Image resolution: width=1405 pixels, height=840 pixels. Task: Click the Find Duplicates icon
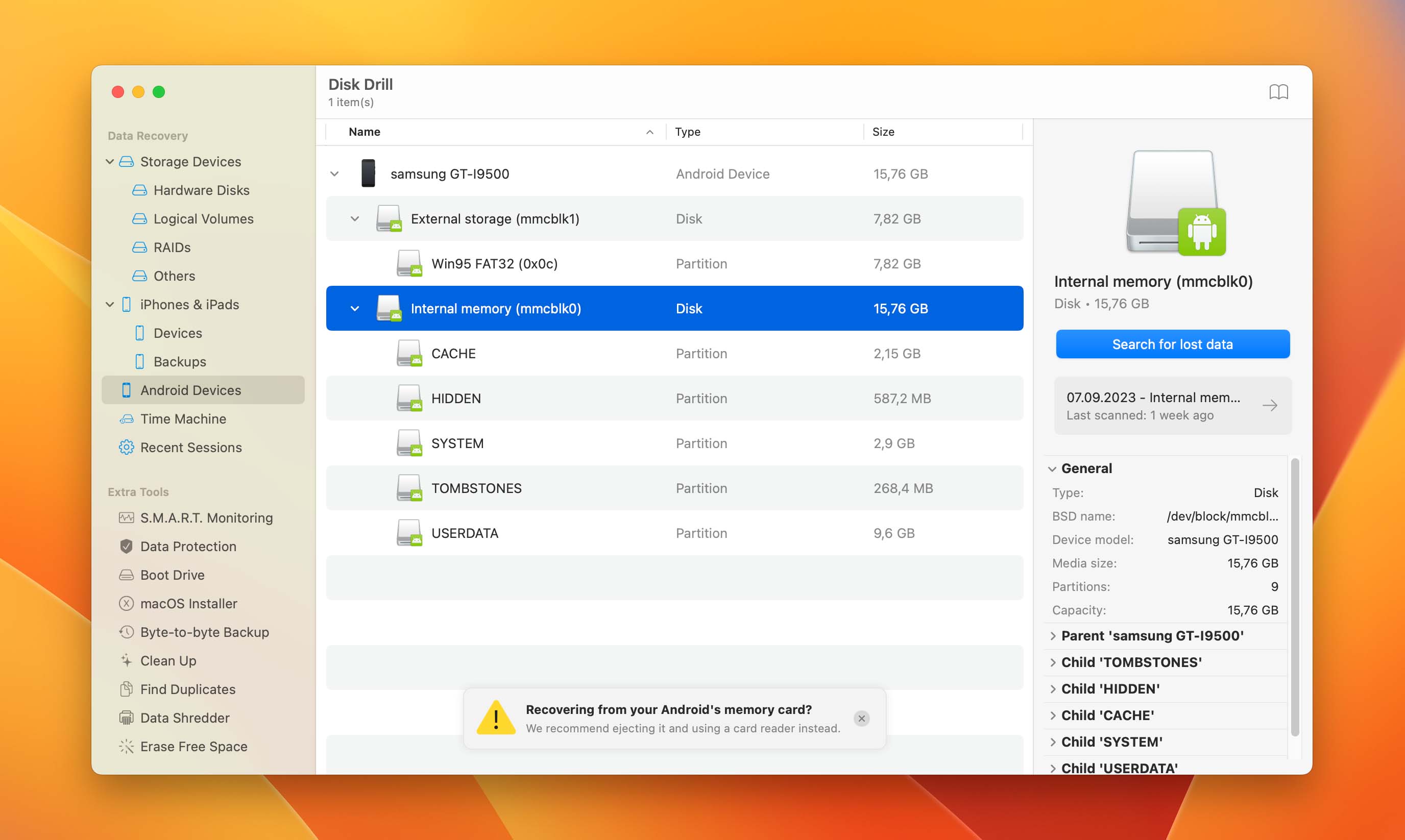126,689
